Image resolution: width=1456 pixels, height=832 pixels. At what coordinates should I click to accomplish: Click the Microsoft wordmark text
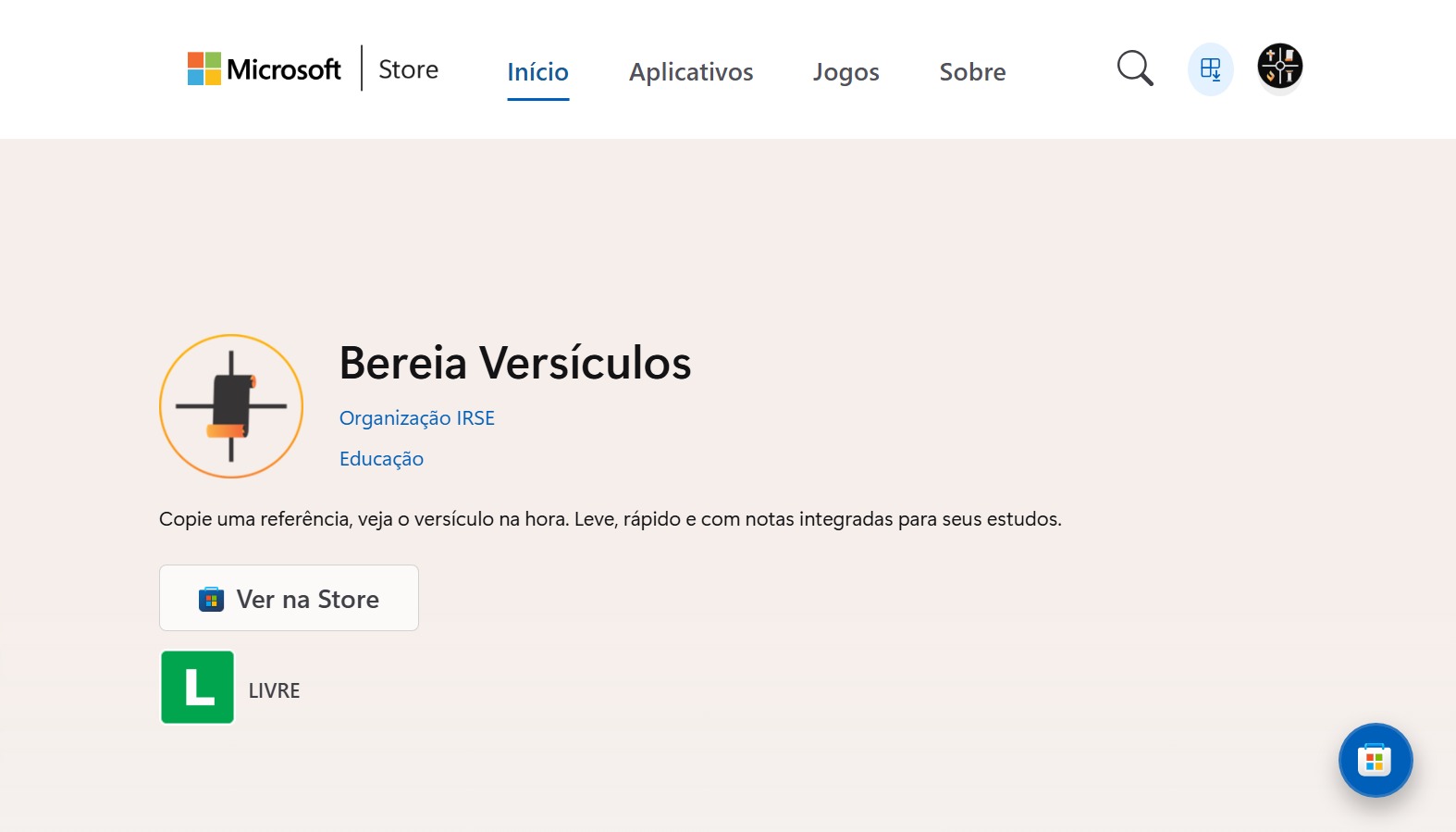pos(284,69)
